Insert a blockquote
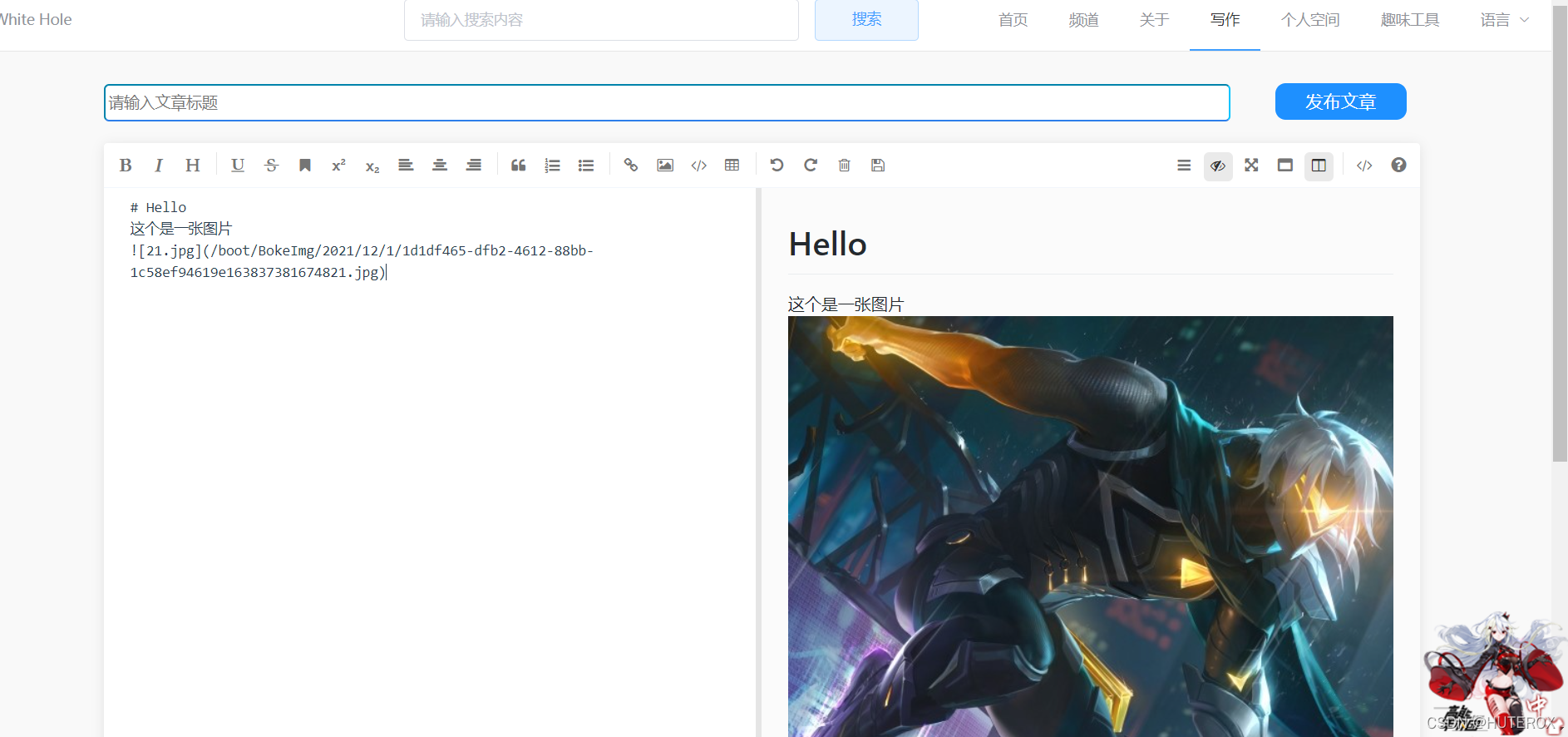Image resolution: width=1568 pixels, height=737 pixels. click(519, 166)
